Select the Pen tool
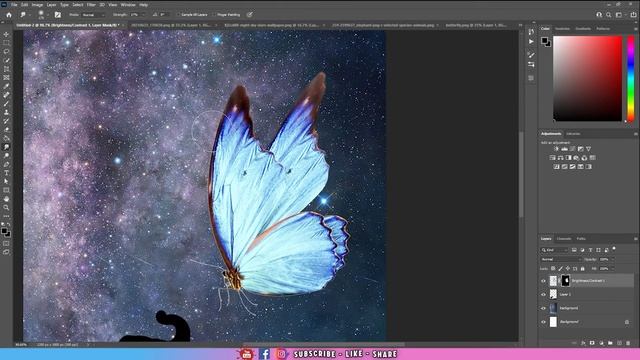This screenshot has width=640, height=360. click(6, 164)
